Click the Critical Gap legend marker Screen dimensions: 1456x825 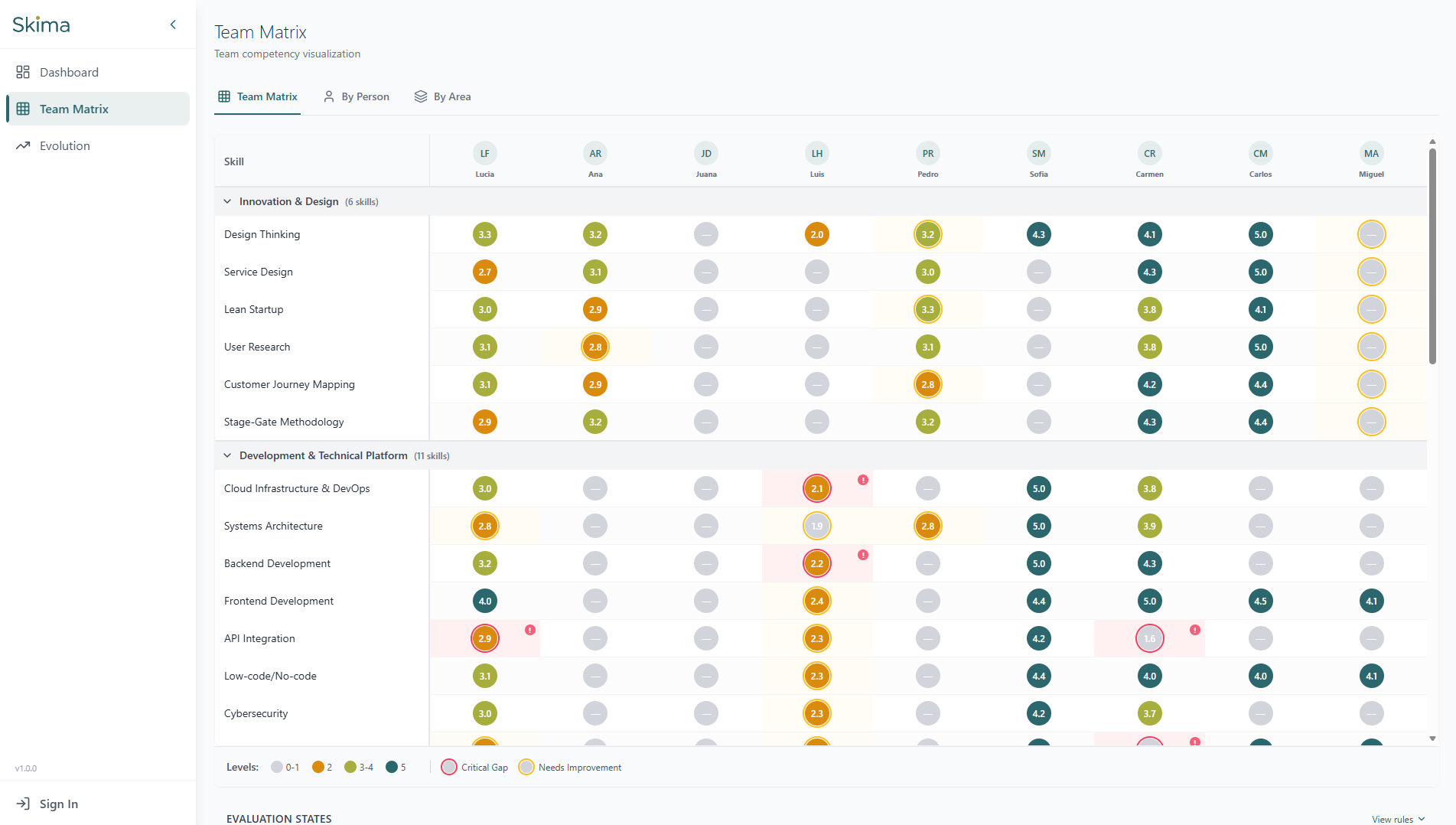pyautogui.click(x=449, y=767)
